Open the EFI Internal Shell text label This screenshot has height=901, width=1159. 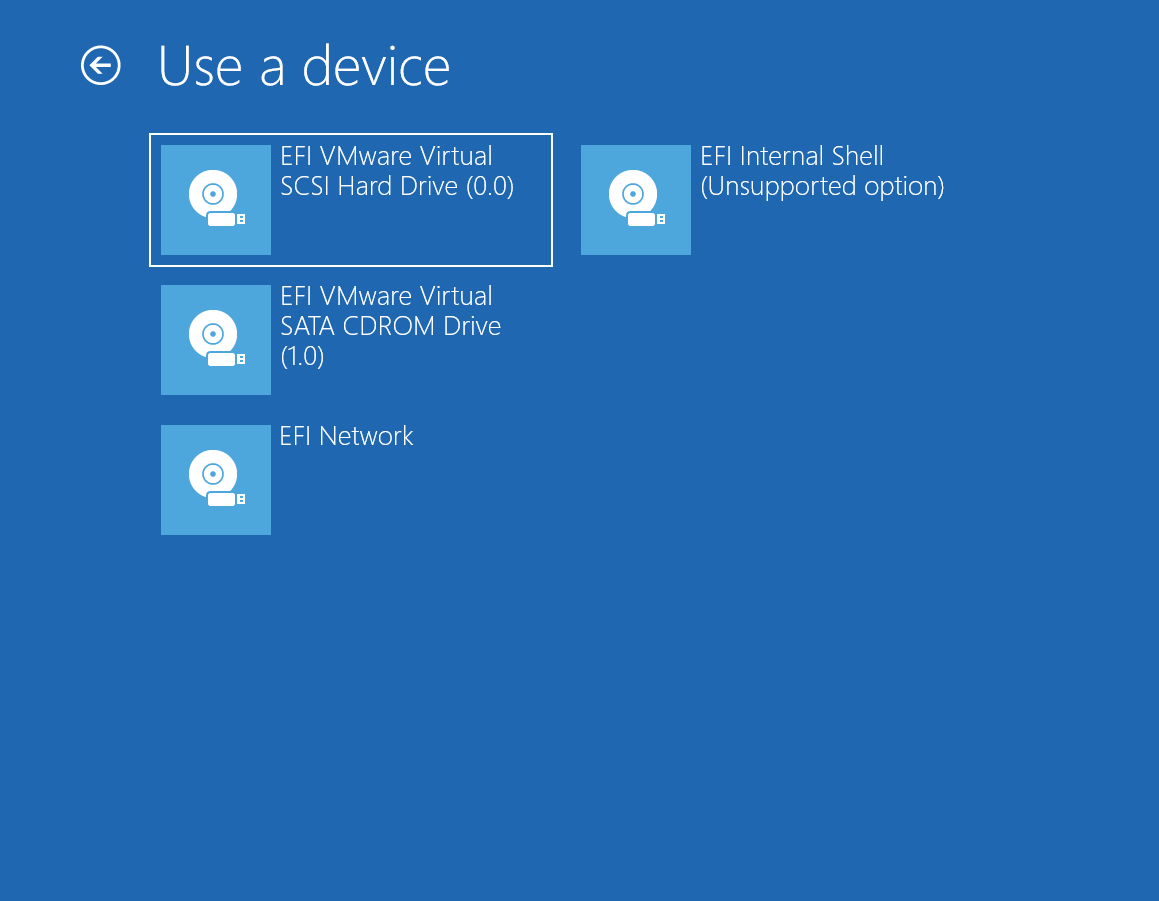tap(822, 171)
